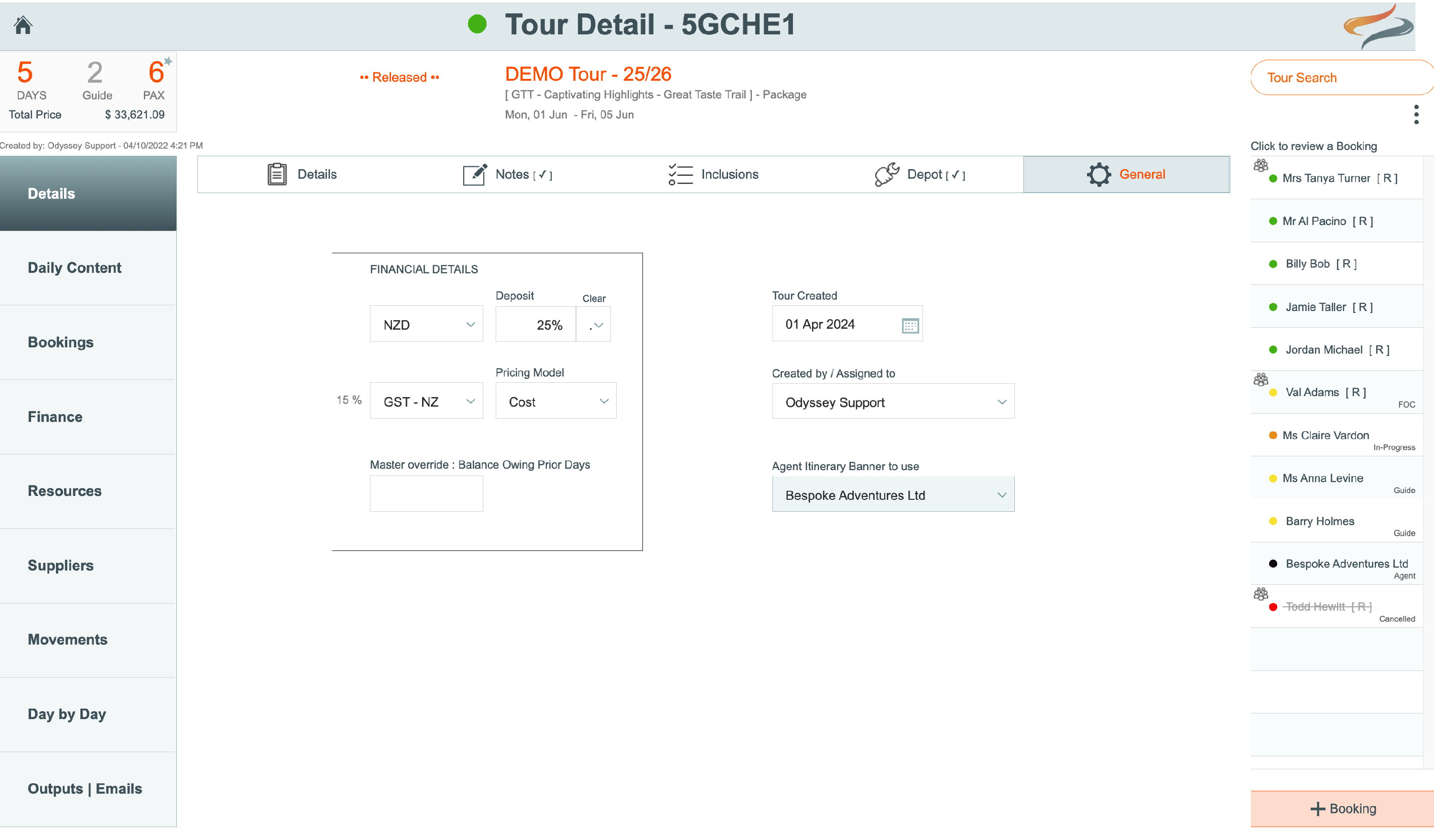
Task: Open the GST - NZ tax dropdown
Action: tap(426, 401)
